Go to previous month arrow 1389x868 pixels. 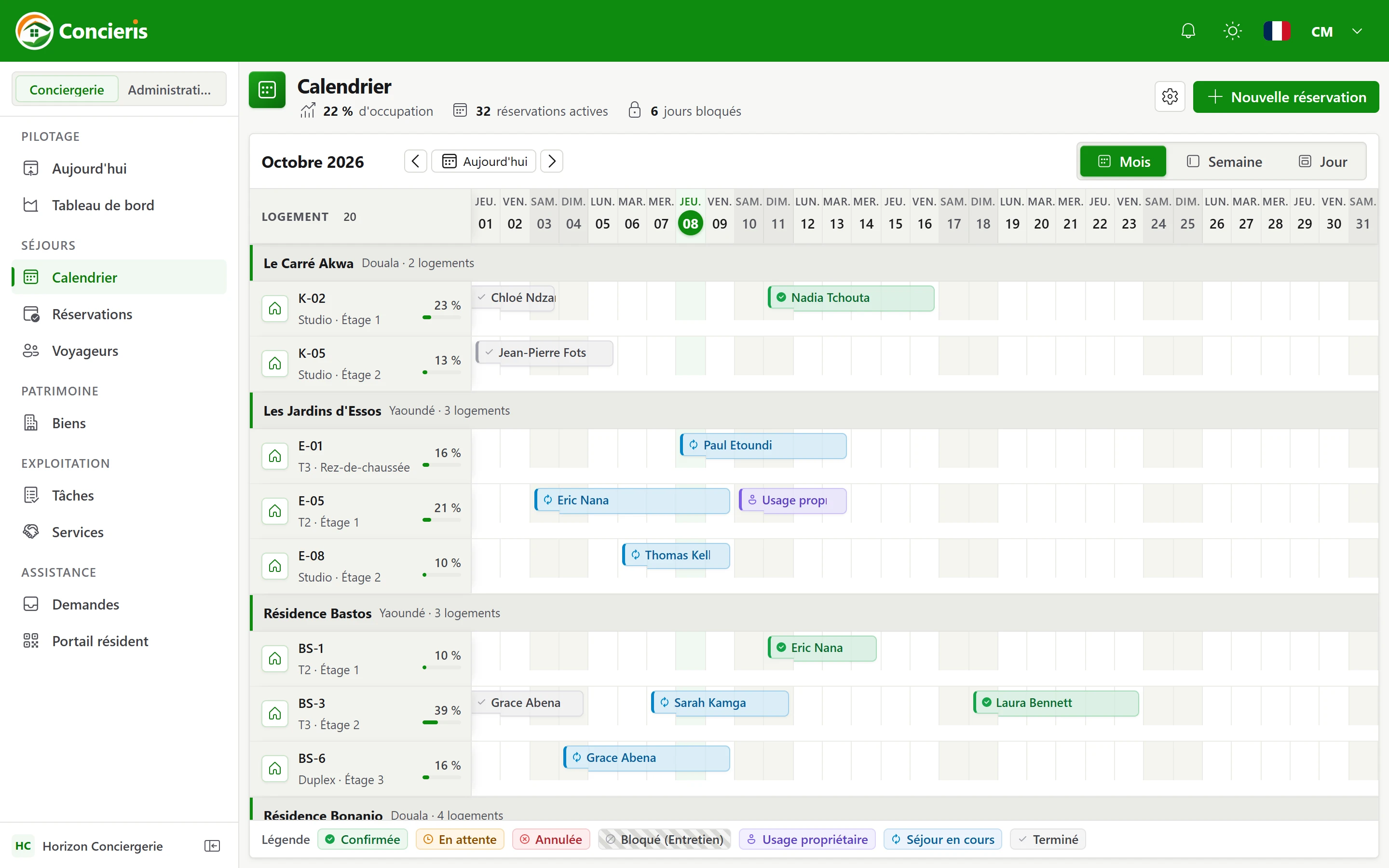coord(416,162)
